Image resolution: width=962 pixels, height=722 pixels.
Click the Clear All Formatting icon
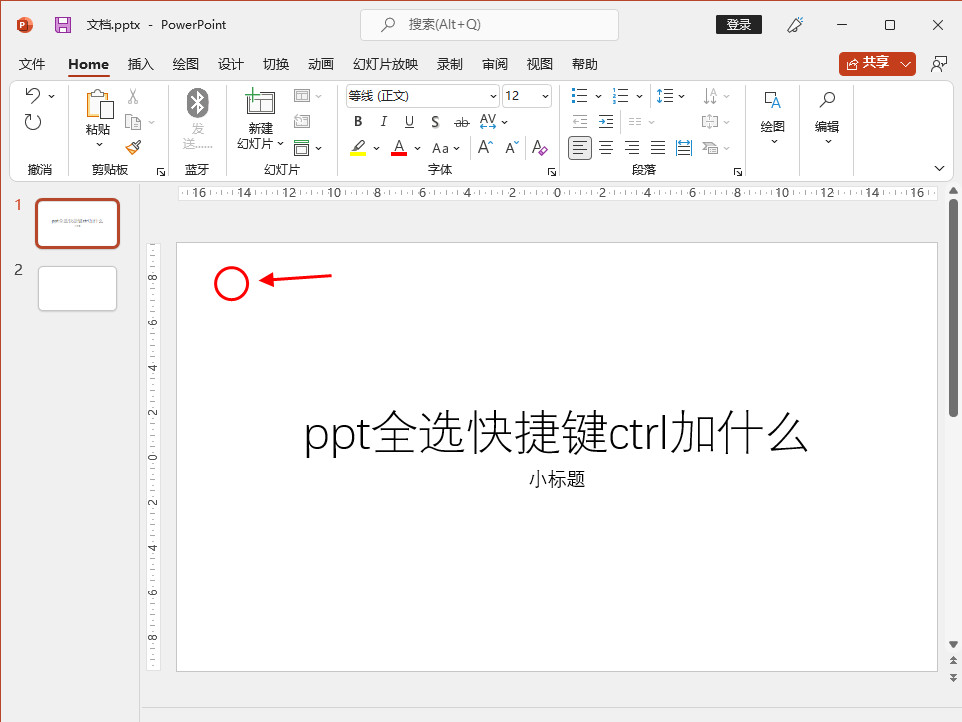[539, 148]
